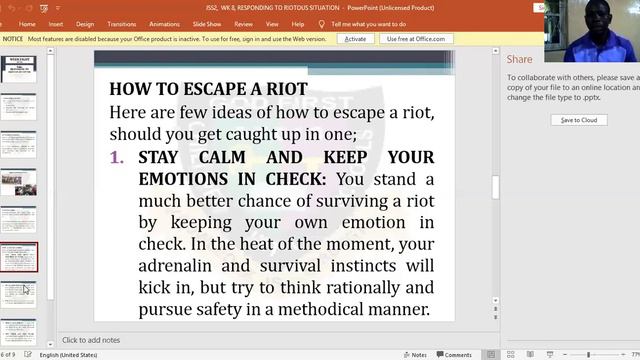This screenshot has width=640, height=360.
Task: Select the third slide thumbnail
Action: [x=18, y=144]
